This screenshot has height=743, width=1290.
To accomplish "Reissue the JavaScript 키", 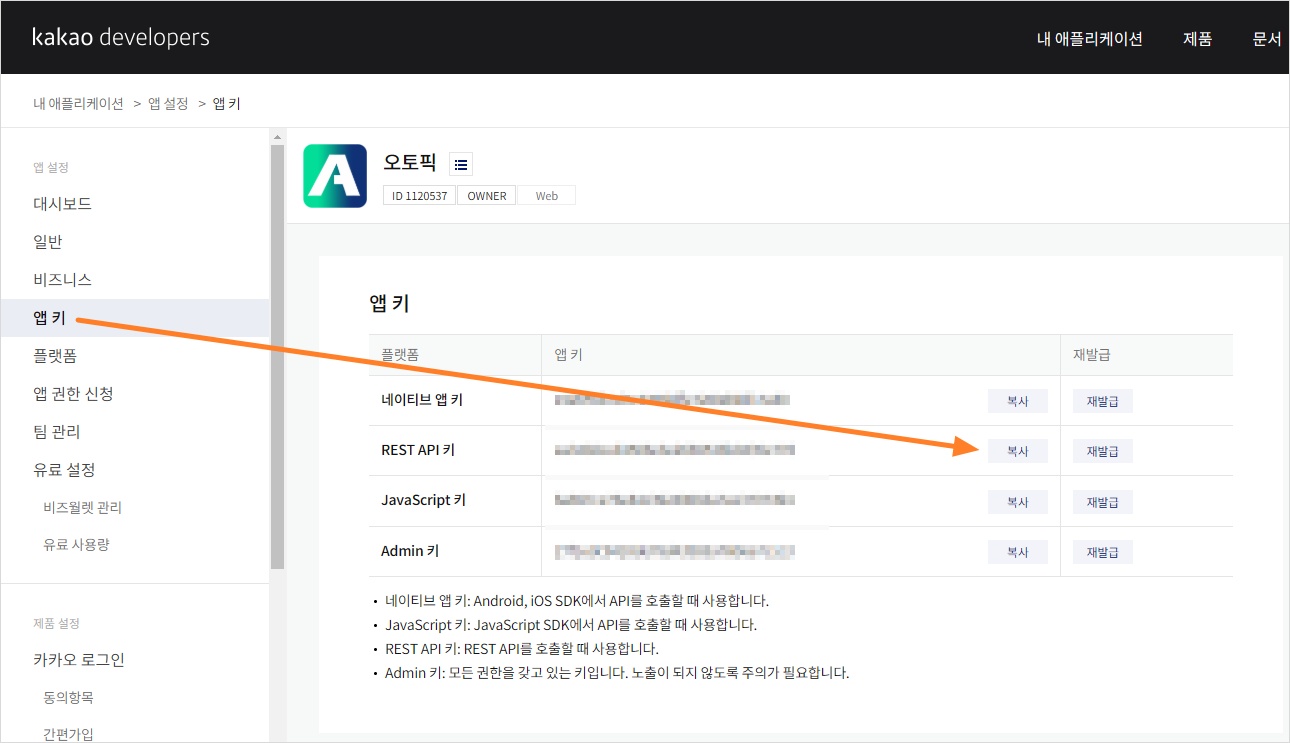I will 1103,502.
